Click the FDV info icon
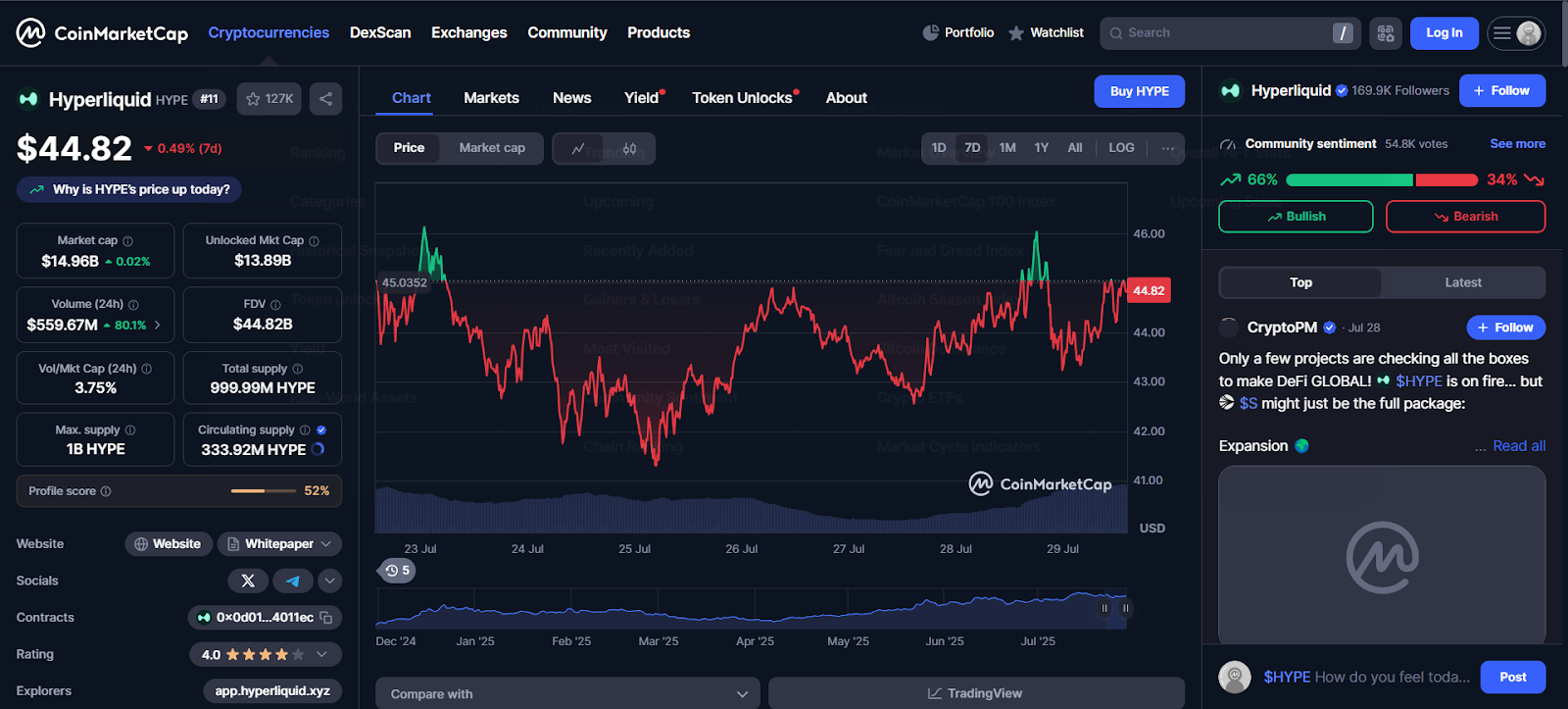Screen dimensions: 1568x709 click(x=275, y=305)
